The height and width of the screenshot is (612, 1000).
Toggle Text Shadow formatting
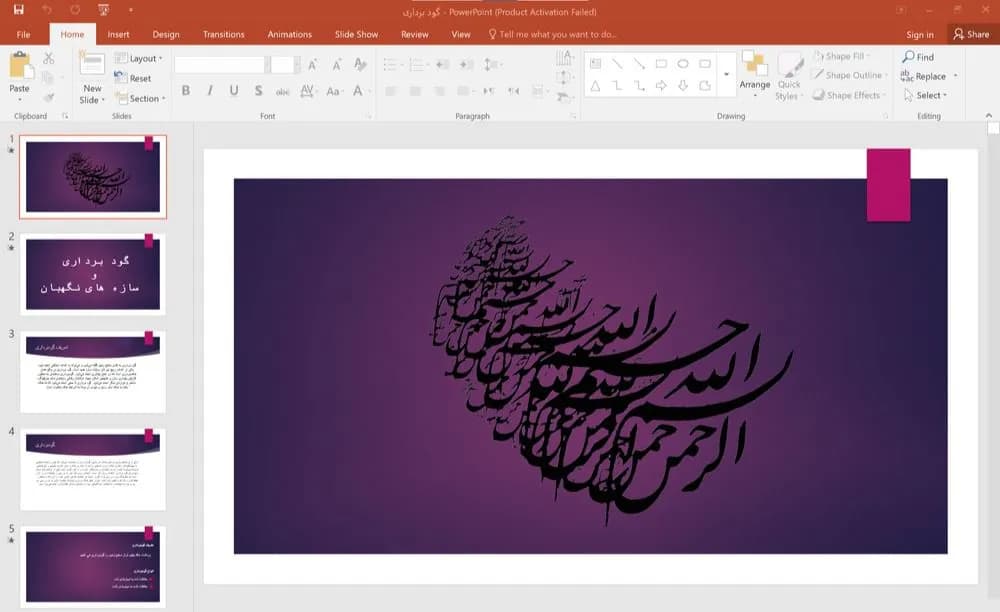coord(258,91)
